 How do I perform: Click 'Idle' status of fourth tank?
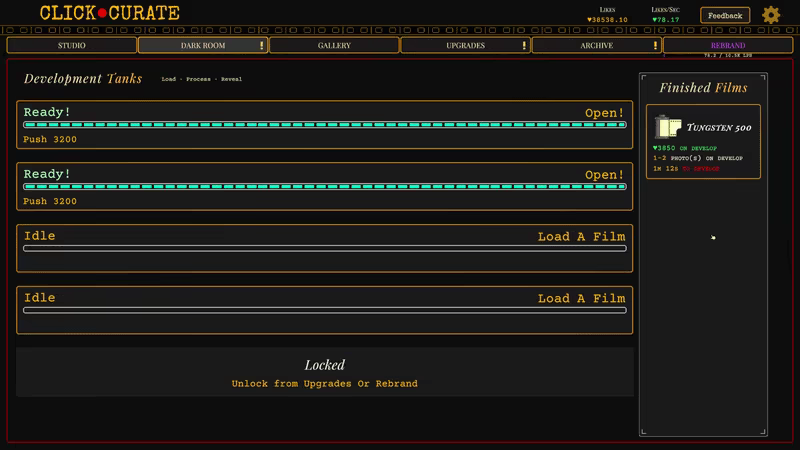point(40,297)
